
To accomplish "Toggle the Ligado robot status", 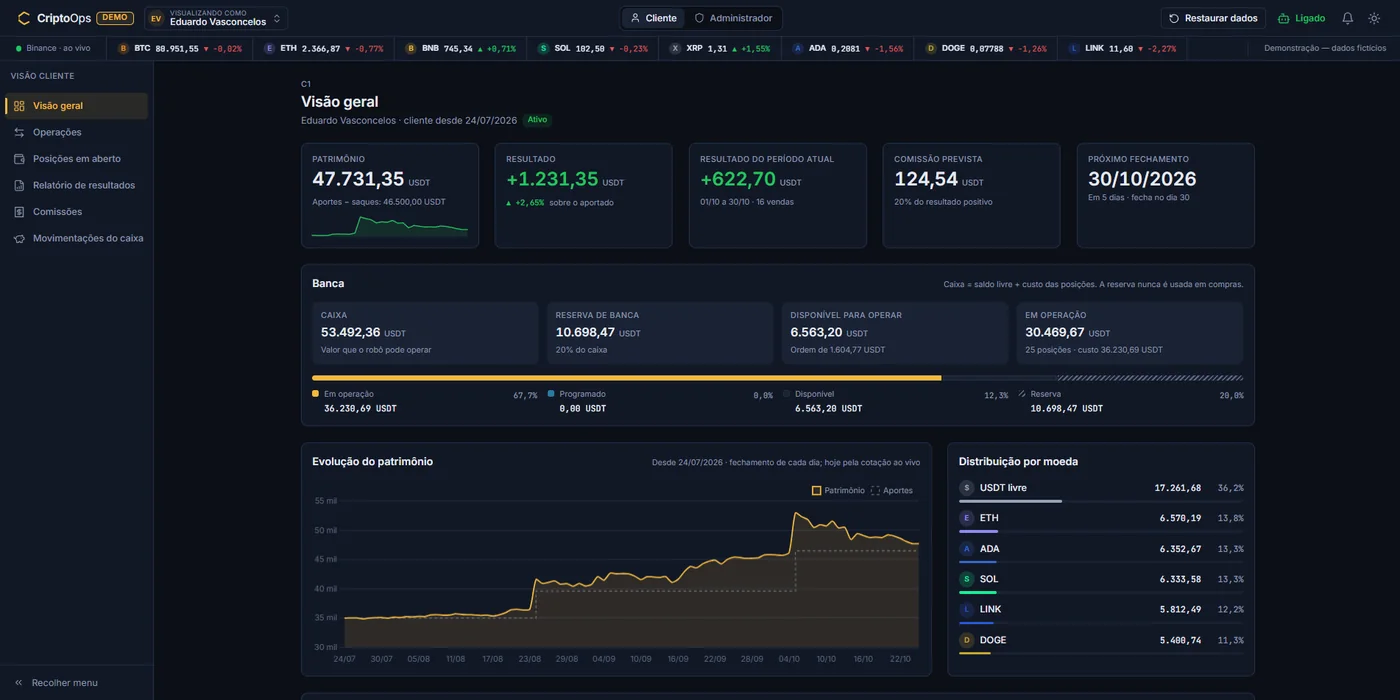I will tap(1301, 18).
